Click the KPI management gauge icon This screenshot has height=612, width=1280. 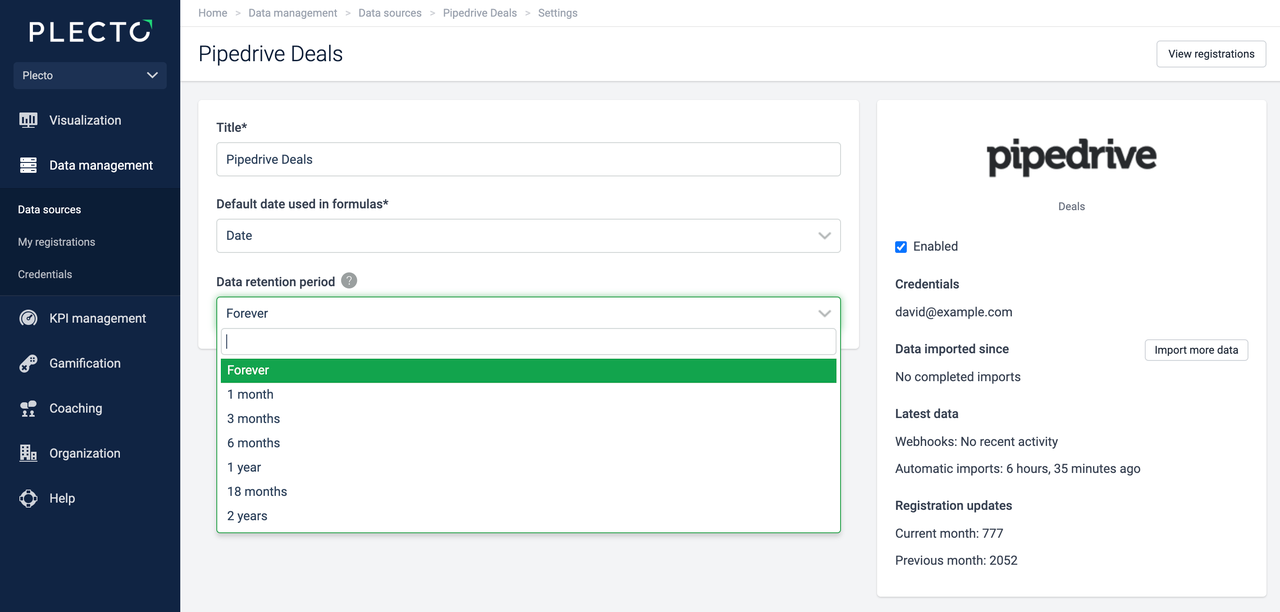tap(28, 318)
